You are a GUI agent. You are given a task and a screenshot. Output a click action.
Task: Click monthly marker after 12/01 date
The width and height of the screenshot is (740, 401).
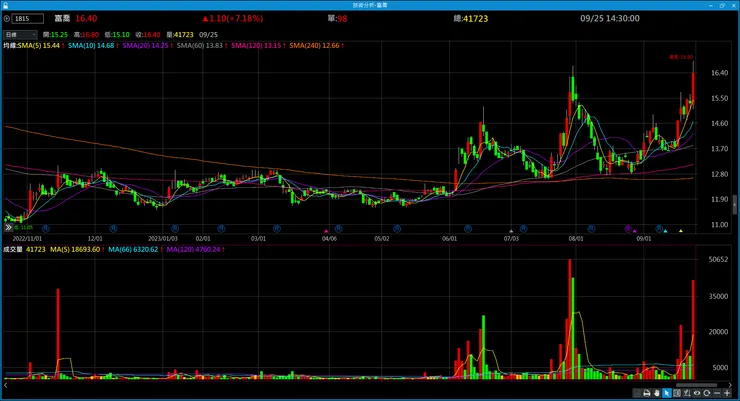113,228
